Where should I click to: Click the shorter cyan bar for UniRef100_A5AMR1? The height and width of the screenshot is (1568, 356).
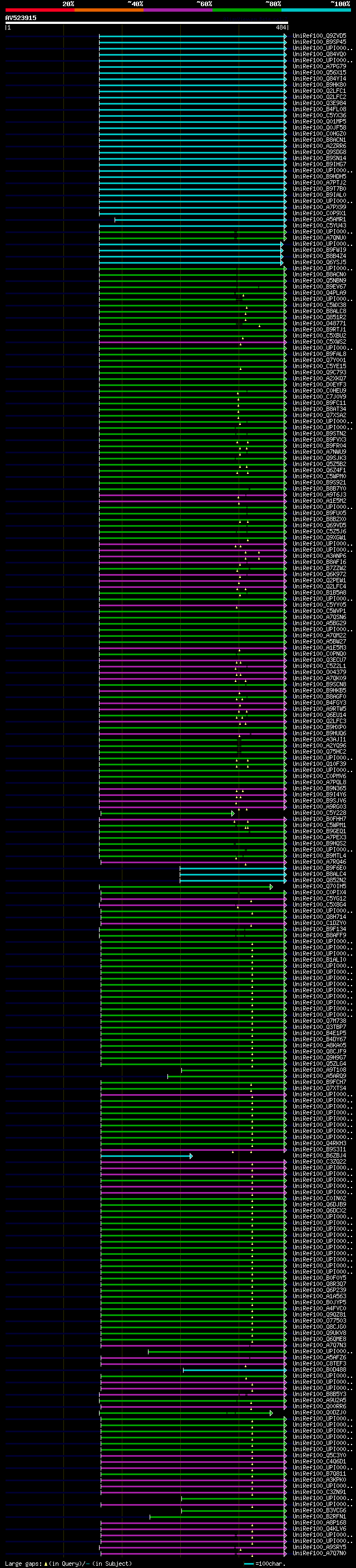click(x=201, y=220)
